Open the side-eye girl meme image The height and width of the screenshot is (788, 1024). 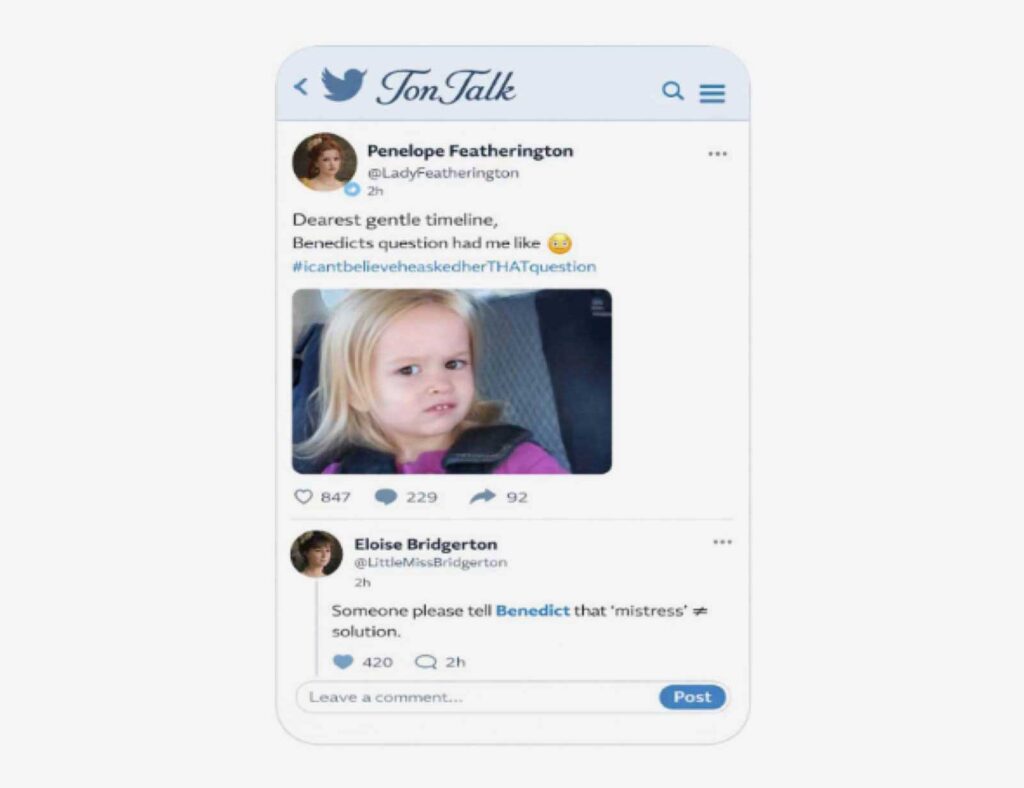tap(452, 381)
